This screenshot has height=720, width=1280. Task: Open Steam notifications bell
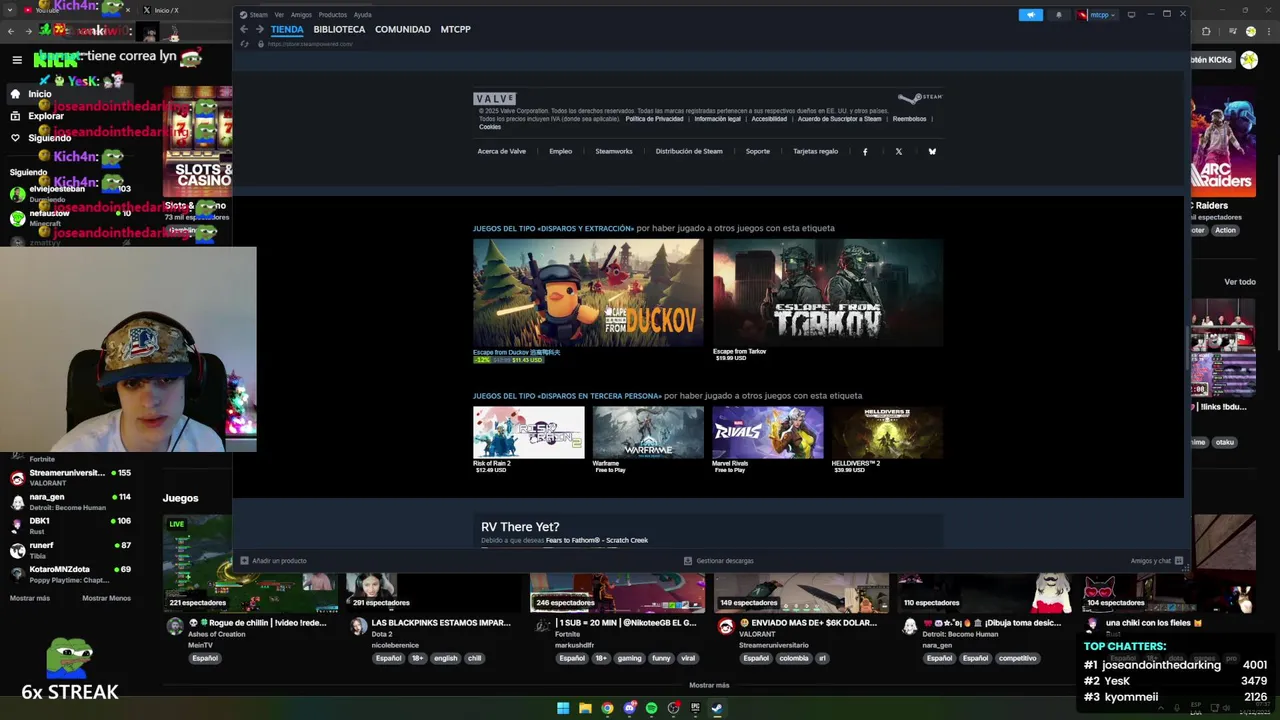(1059, 15)
